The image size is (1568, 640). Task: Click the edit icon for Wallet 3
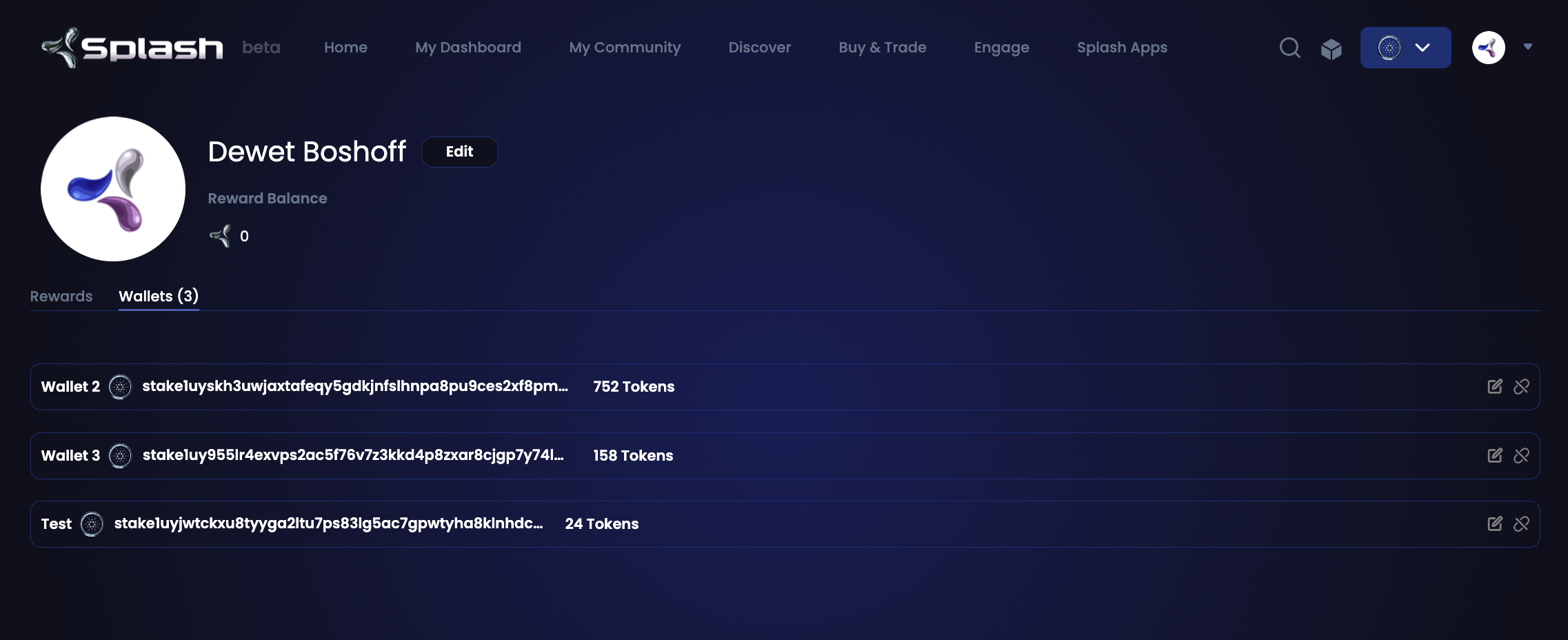1494,456
